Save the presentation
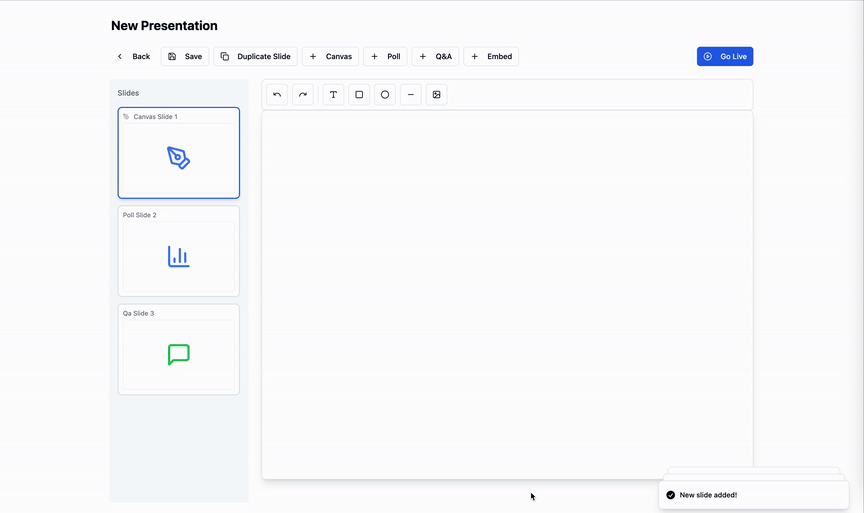This screenshot has height=513, width=864. tap(185, 56)
